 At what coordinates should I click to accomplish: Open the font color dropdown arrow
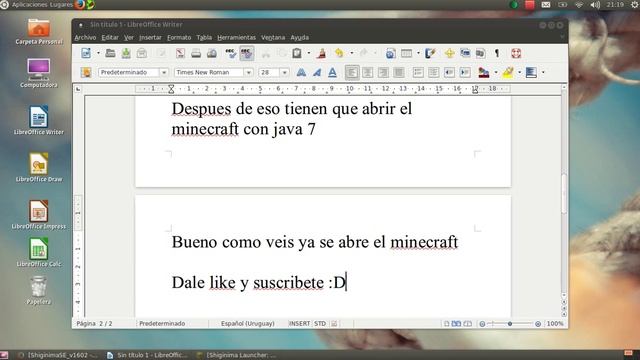coord(496,72)
